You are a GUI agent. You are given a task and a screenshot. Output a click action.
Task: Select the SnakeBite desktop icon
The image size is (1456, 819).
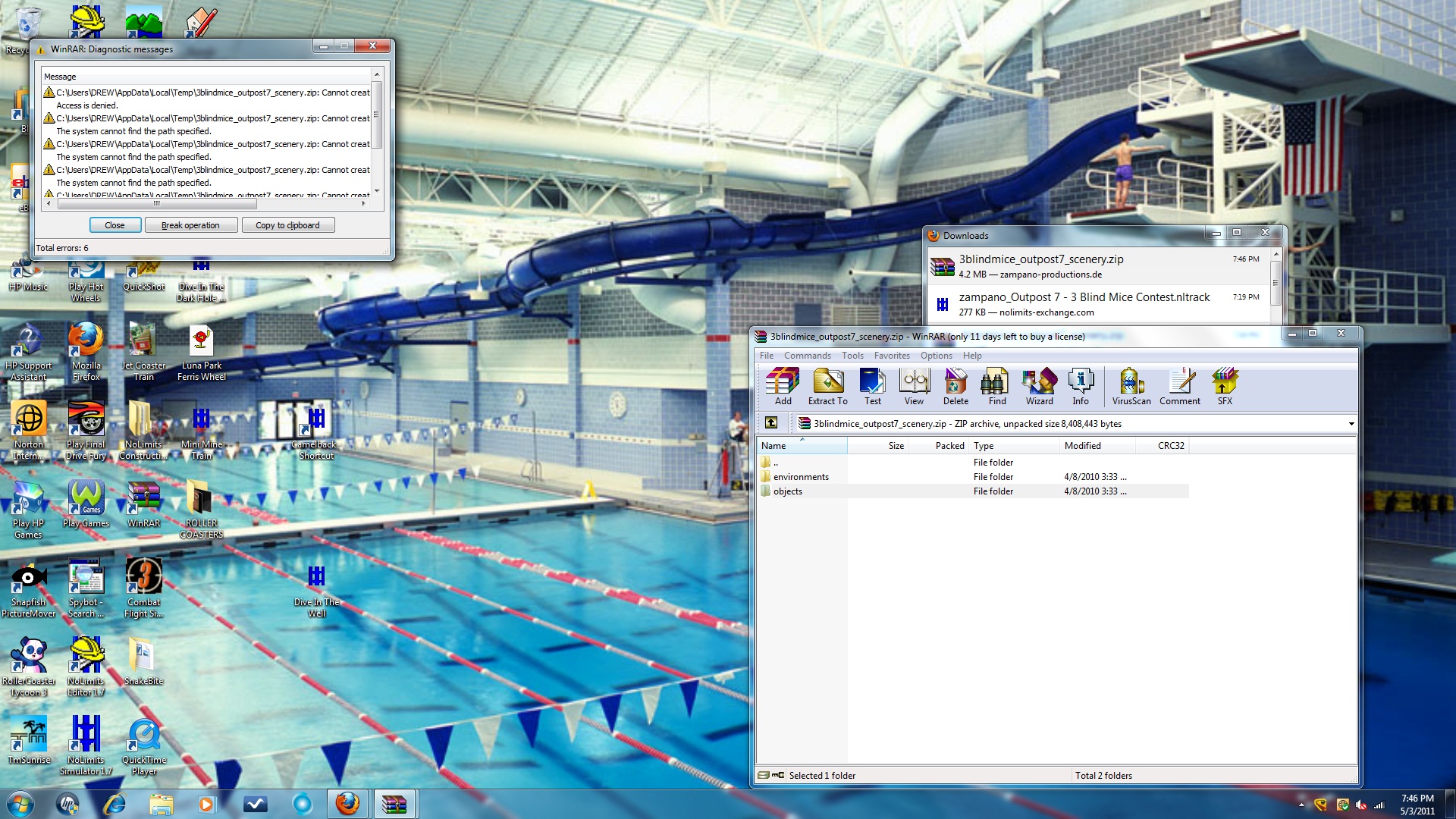click(143, 661)
